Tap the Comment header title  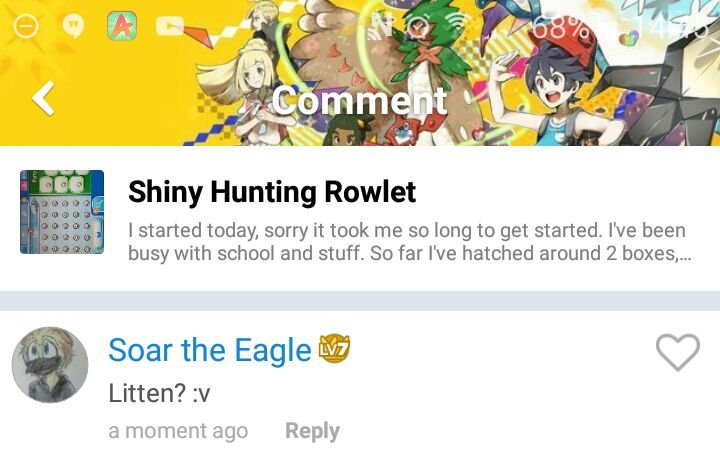[x=360, y=101]
